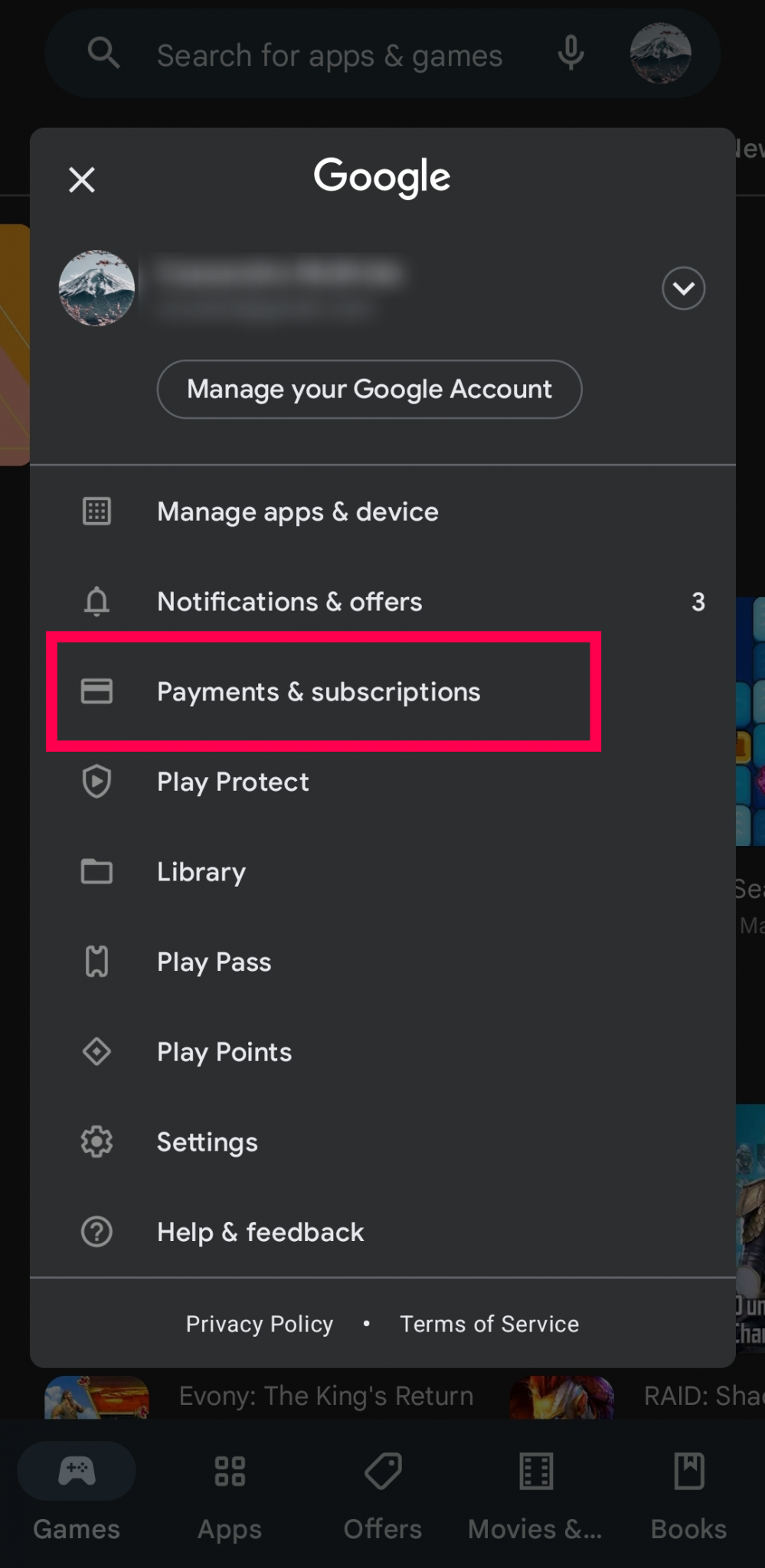Select the Play Points diamond icon
This screenshot has width=765, height=1568.
pyautogui.click(x=96, y=1051)
